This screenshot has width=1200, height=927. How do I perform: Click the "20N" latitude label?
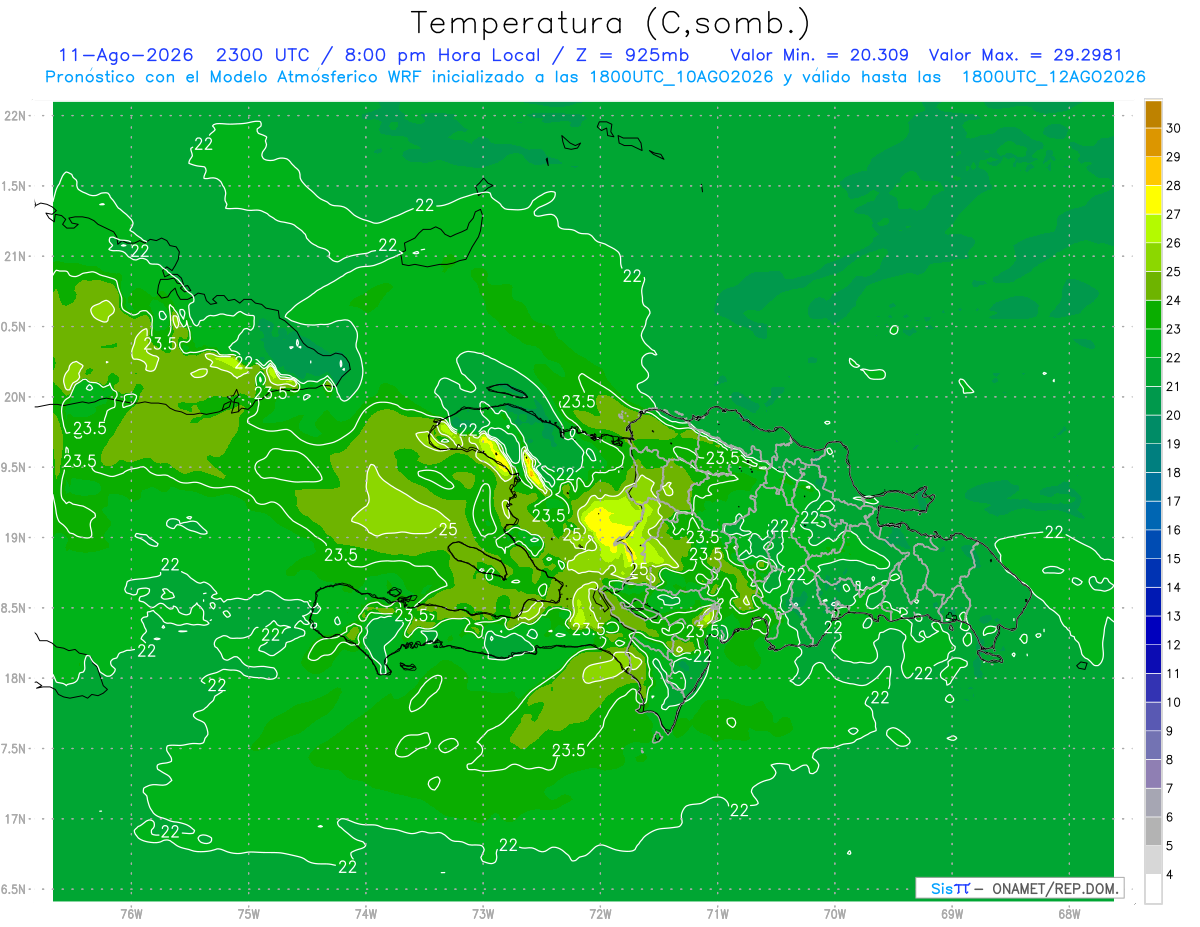pos(14,397)
